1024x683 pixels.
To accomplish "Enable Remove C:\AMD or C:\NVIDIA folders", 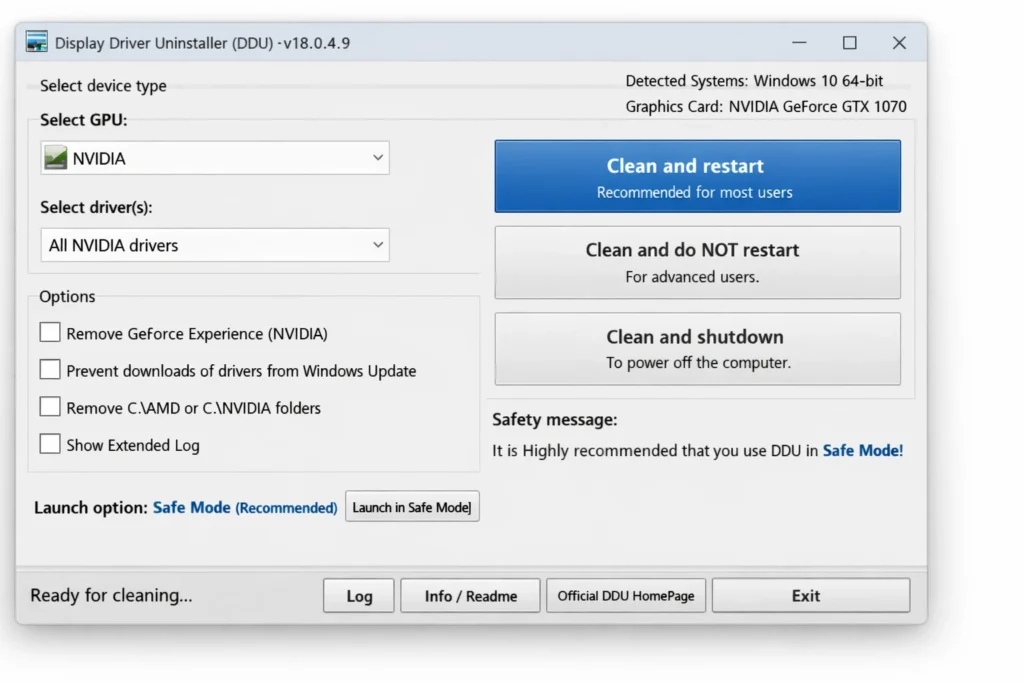I will click(x=49, y=407).
